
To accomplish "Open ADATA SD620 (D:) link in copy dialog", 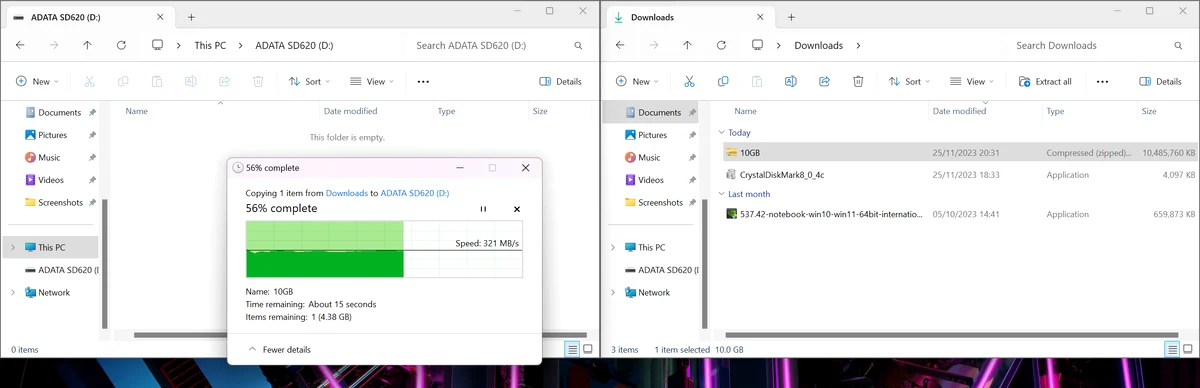I will [x=415, y=192].
